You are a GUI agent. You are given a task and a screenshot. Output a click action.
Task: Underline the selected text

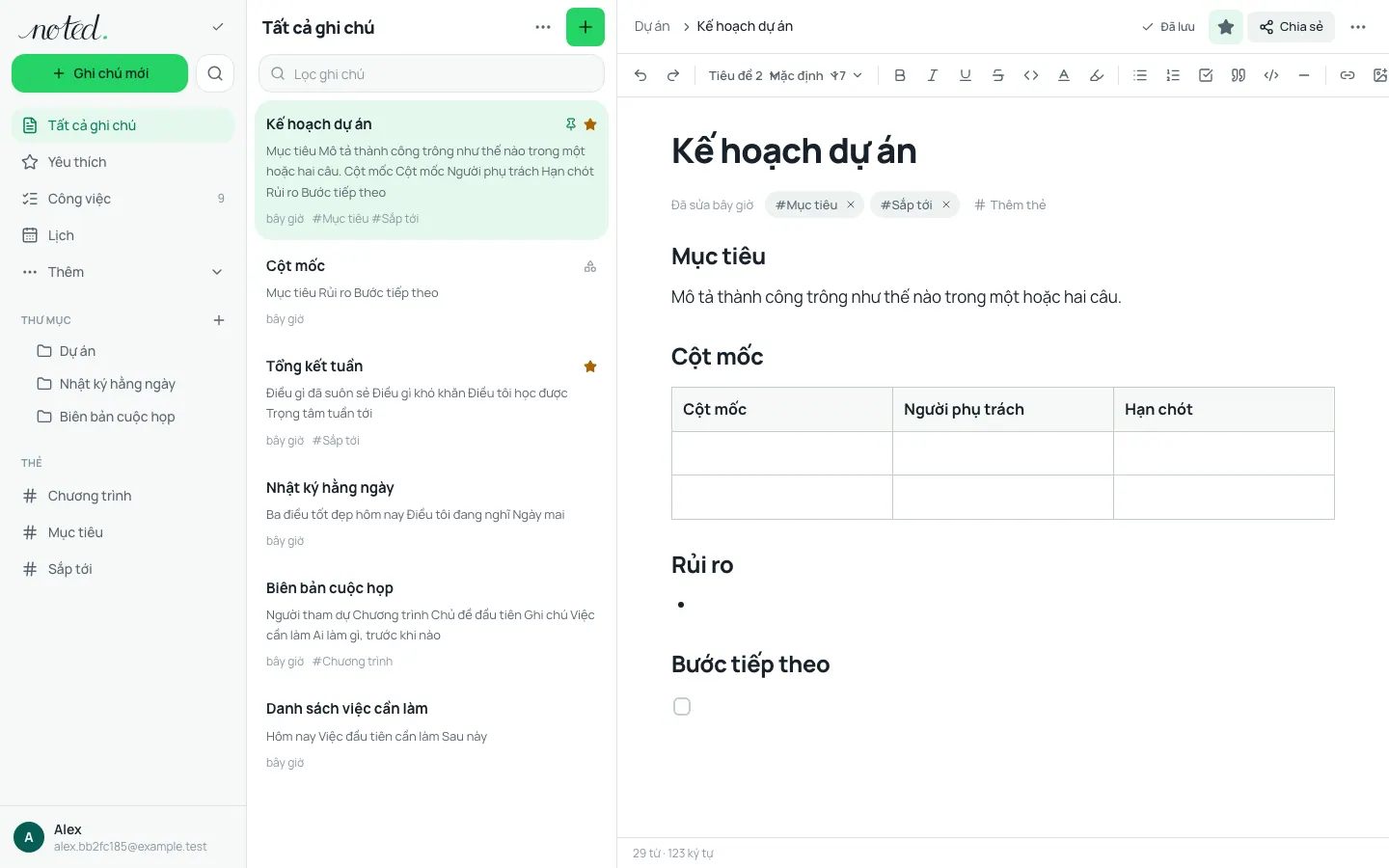click(x=966, y=75)
